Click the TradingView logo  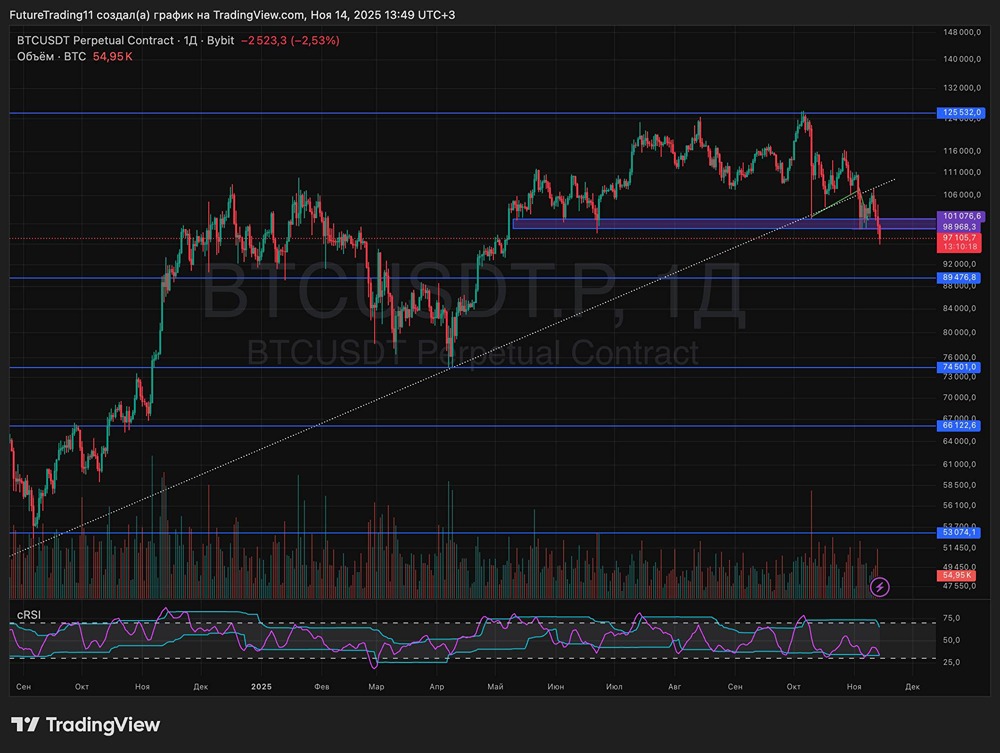[x=85, y=725]
